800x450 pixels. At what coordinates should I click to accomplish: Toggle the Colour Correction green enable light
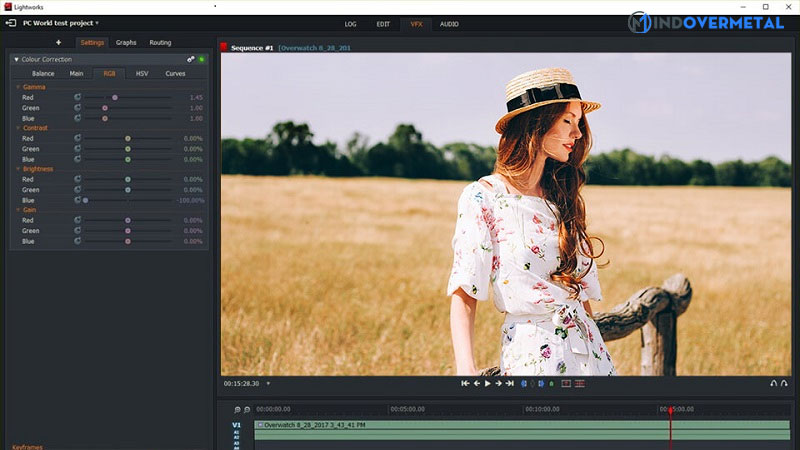pos(201,60)
